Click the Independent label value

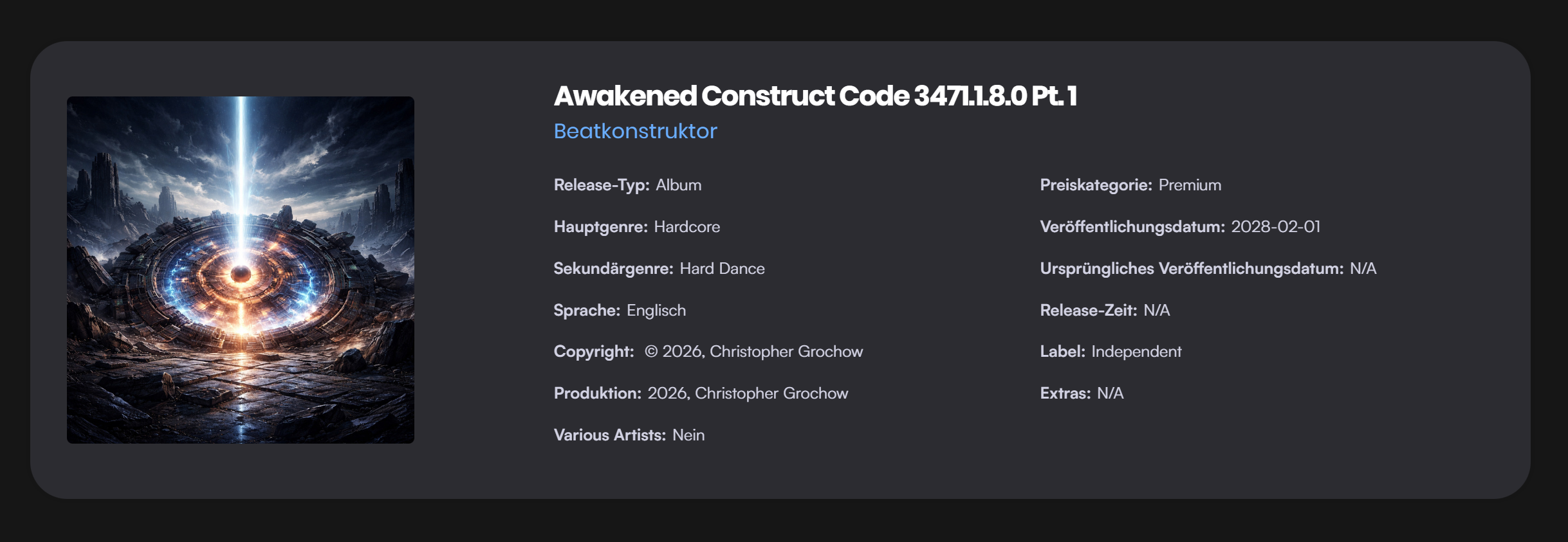point(1136,352)
